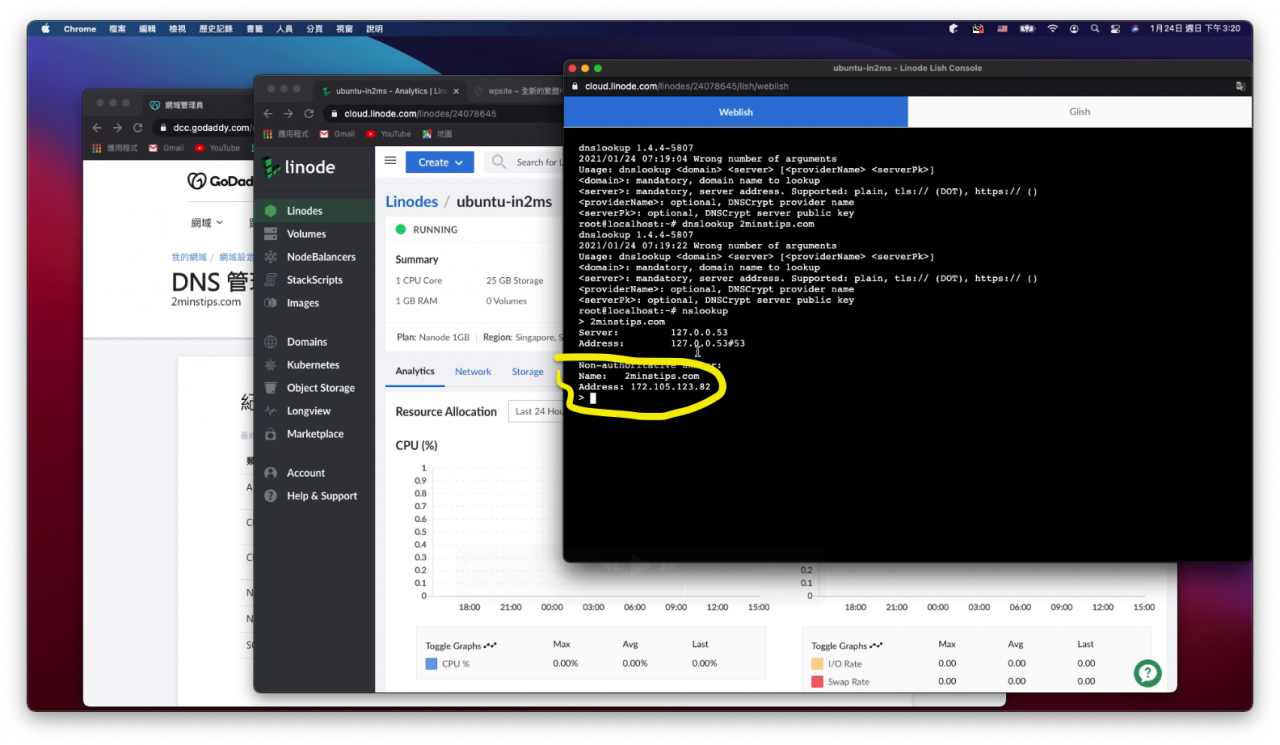The width and height of the screenshot is (1280, 745).
Task: Switch to the Weblish tab
Action: pos(736,112)
